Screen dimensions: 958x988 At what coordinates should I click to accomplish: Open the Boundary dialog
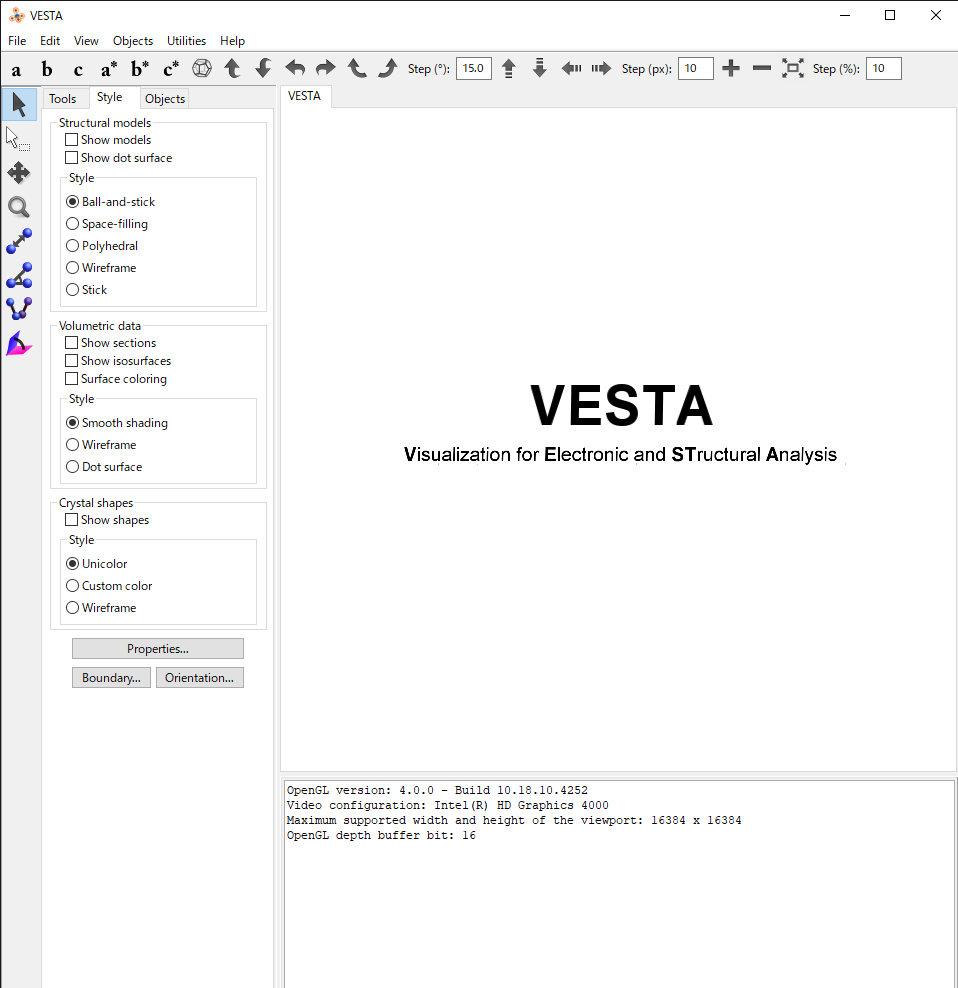[111, 678]
